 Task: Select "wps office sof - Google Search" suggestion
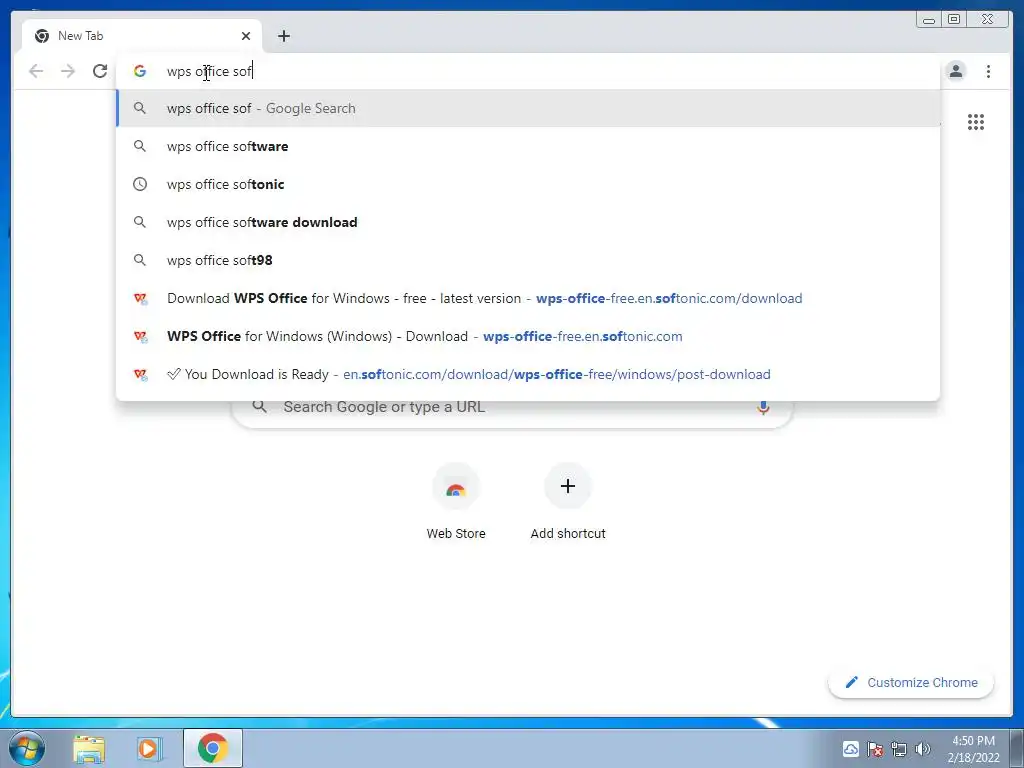pyautogui.click(x=528, y=108)
